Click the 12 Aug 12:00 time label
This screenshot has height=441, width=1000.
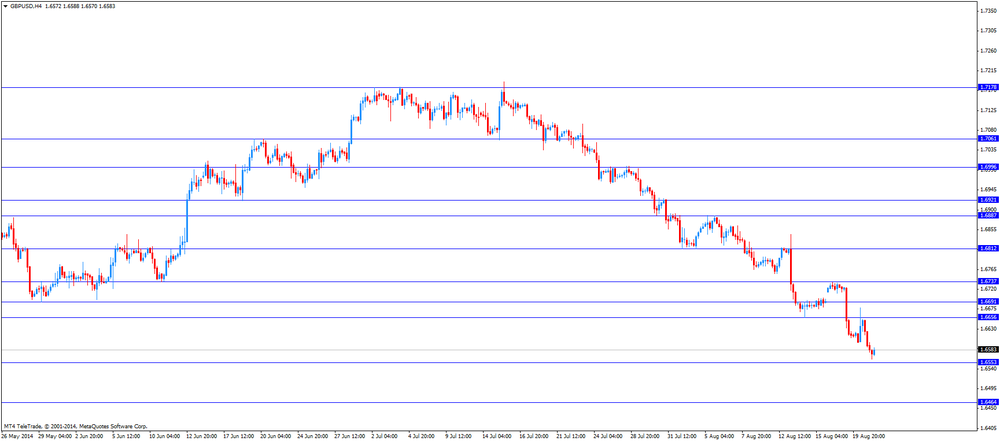[795, 437]
